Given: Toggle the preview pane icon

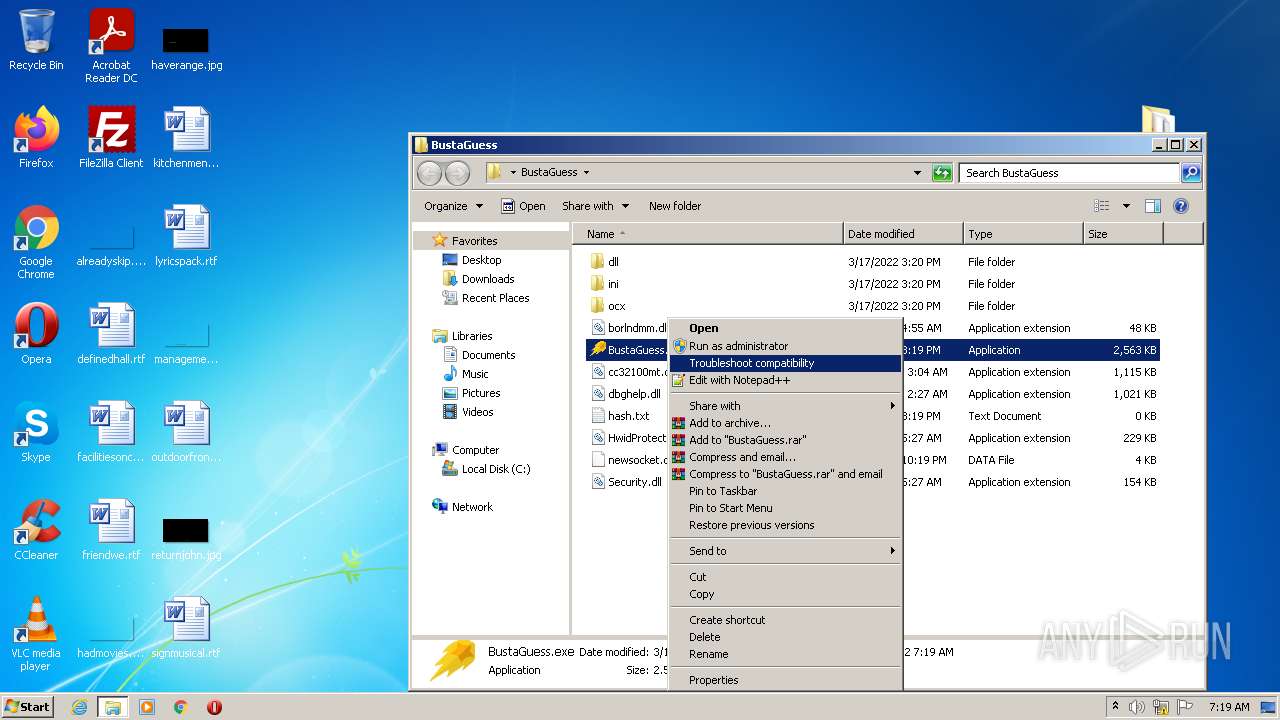Looking at the screenshot, I should (x=1152, y=206).
